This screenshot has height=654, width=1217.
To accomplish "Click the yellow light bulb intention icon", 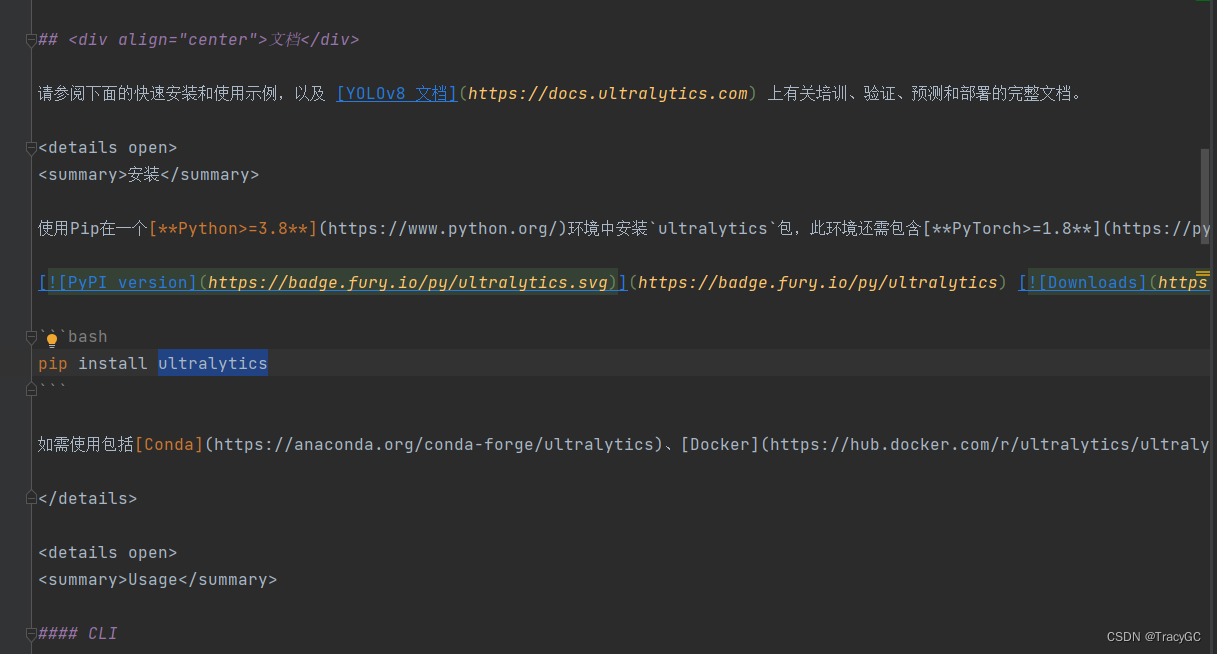I will [x=52, y=340].
